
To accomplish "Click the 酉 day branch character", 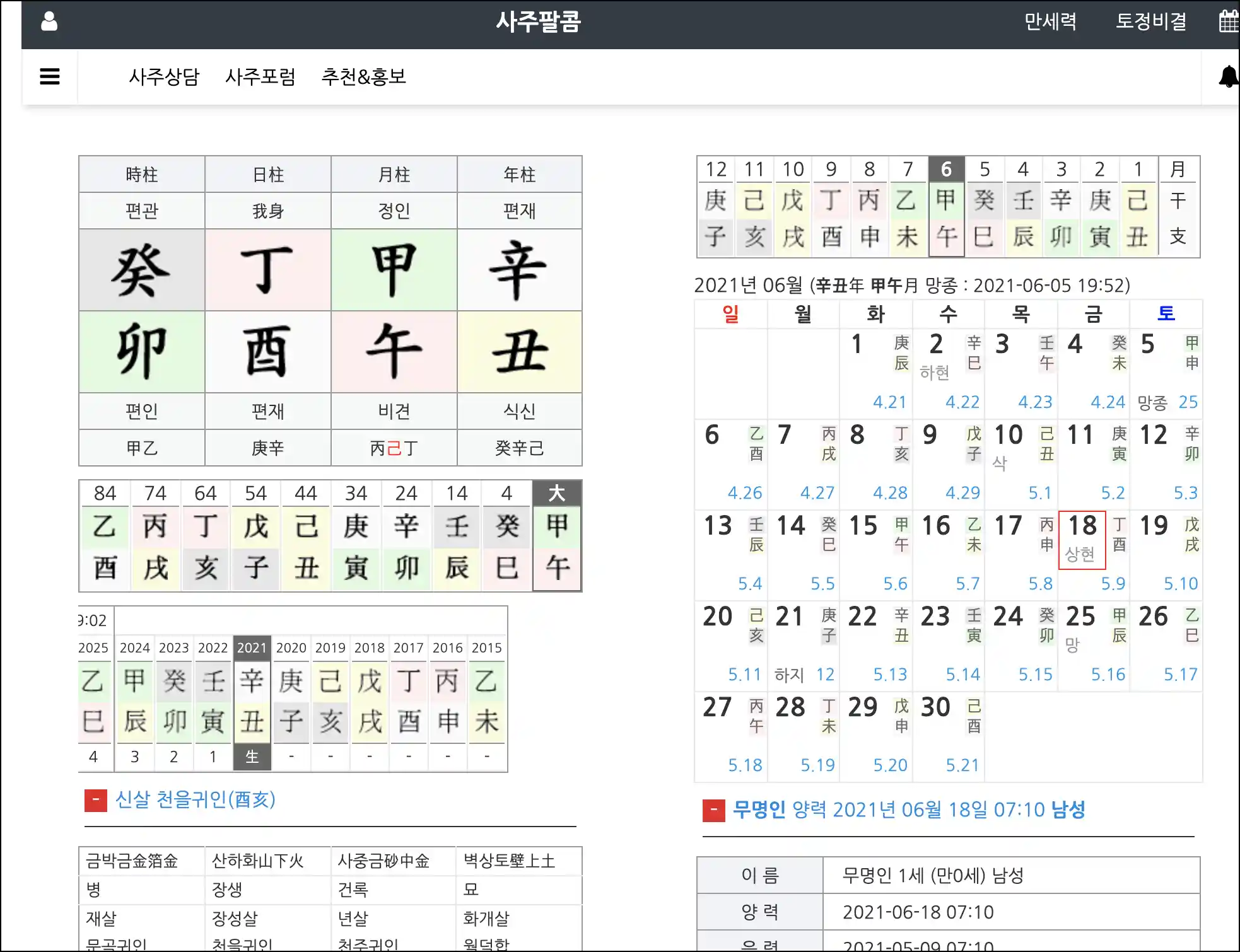I will coord(267,352).
